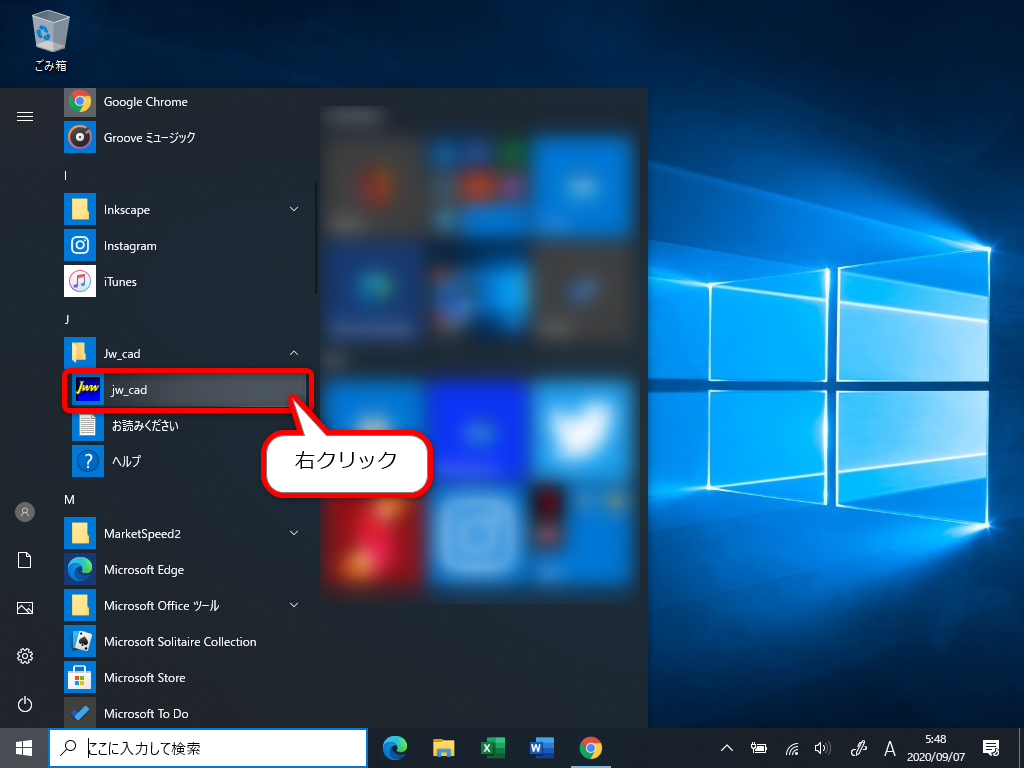Click the taskbar search field
This screenshot has width=1024, height=768.
(x=208, y=748)
